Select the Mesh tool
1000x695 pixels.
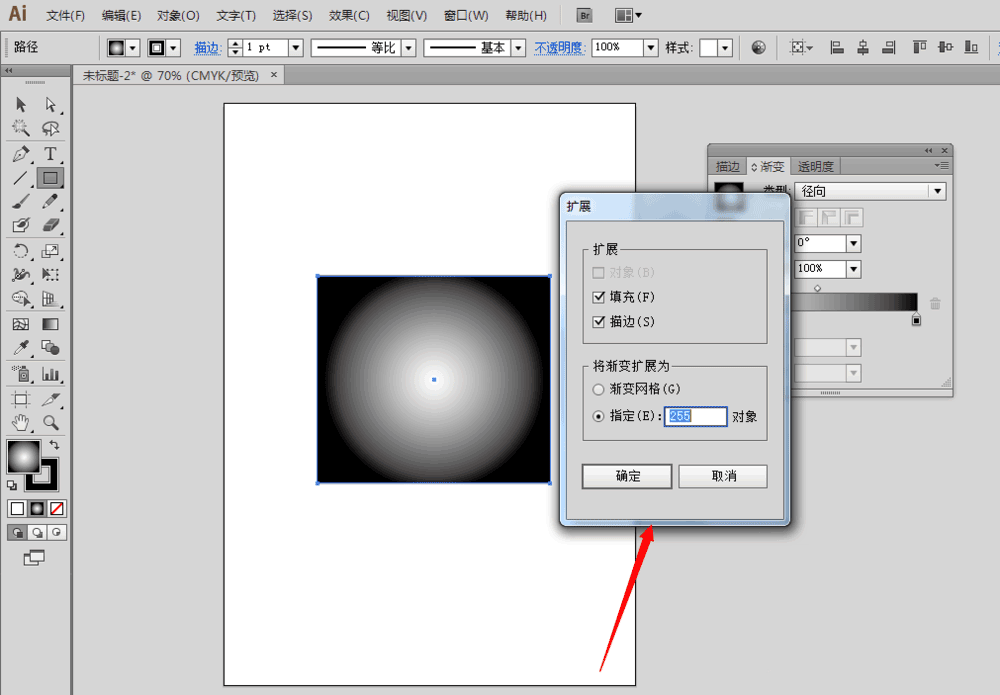20,325
